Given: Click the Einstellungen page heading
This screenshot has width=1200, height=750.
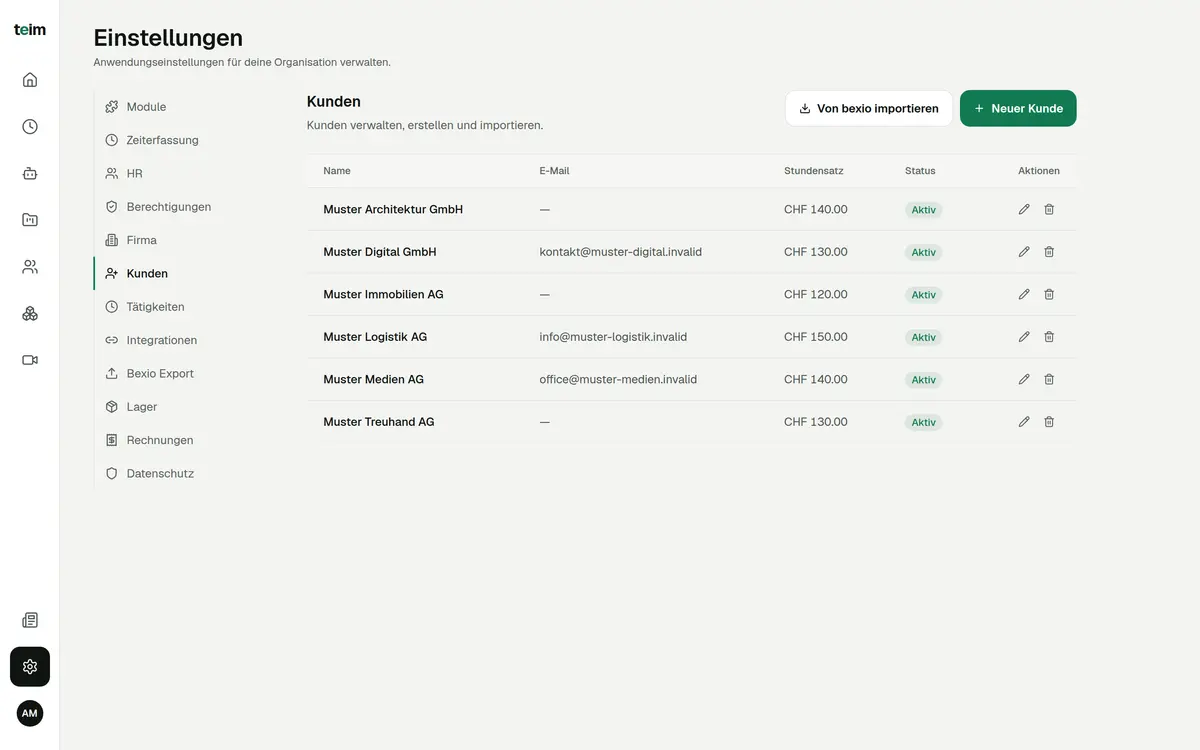Looking at the screenshot, I should (x=168, y=38).
